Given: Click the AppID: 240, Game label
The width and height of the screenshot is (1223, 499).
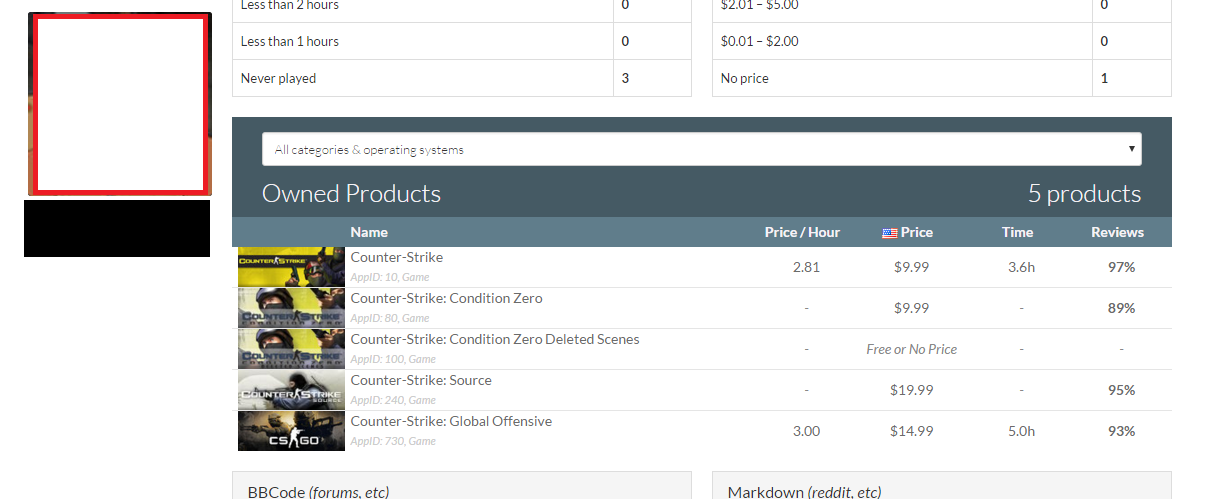Looking at the screenshot, I should [393, 400].
